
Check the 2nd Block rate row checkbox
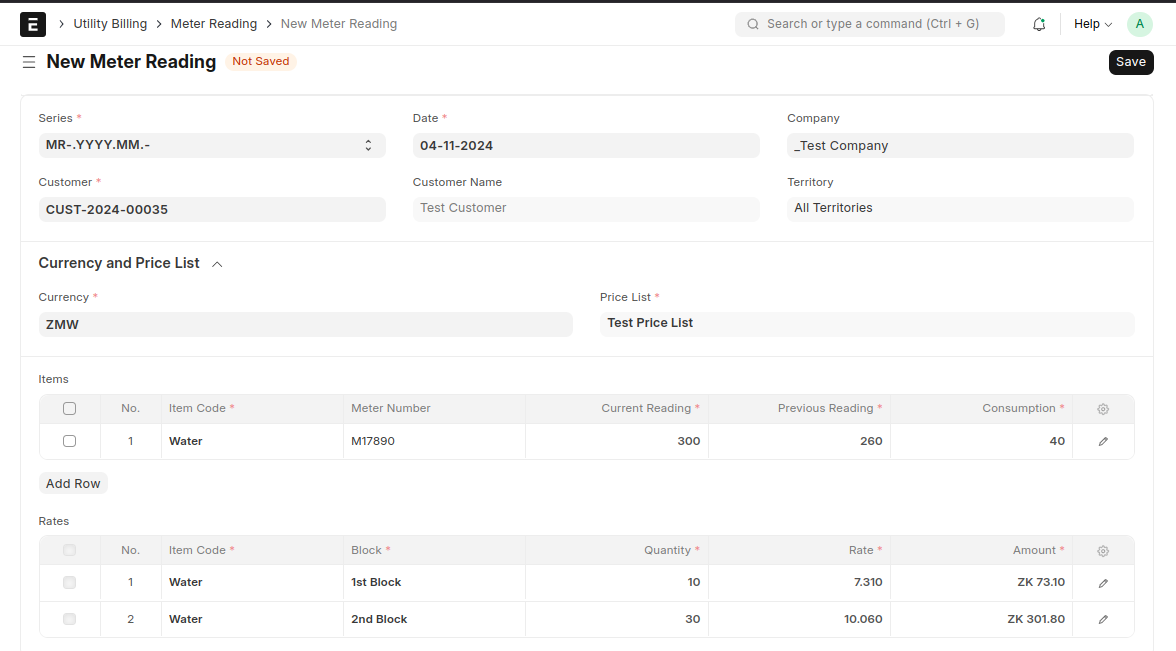tap(70, 619)
